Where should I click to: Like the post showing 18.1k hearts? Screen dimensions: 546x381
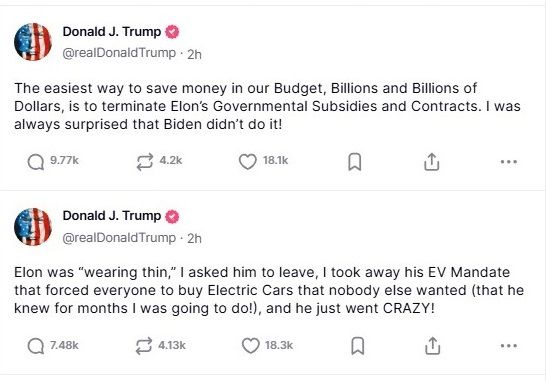click(x=248, y=162)
